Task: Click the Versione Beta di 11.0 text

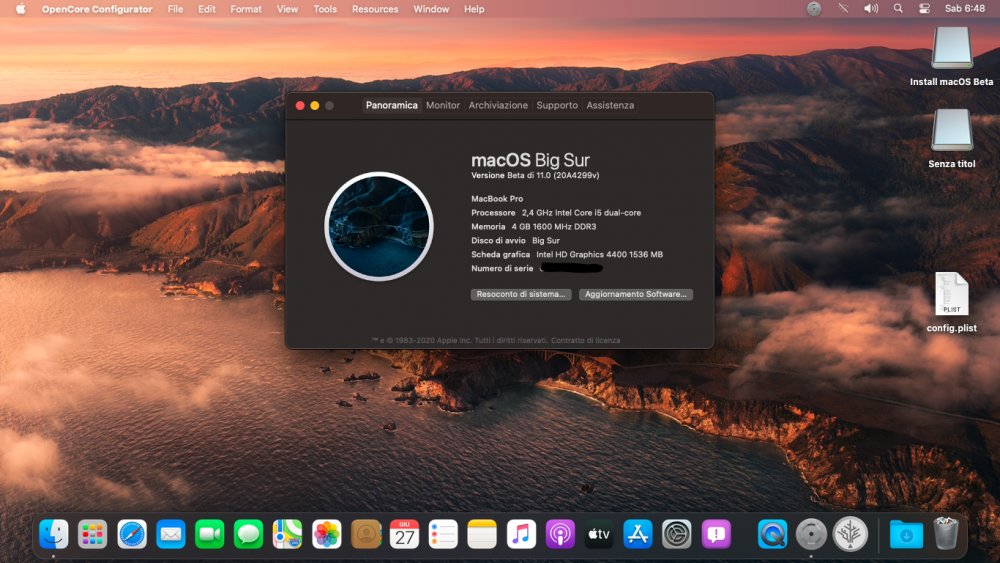Action: (x=535, y=175)
